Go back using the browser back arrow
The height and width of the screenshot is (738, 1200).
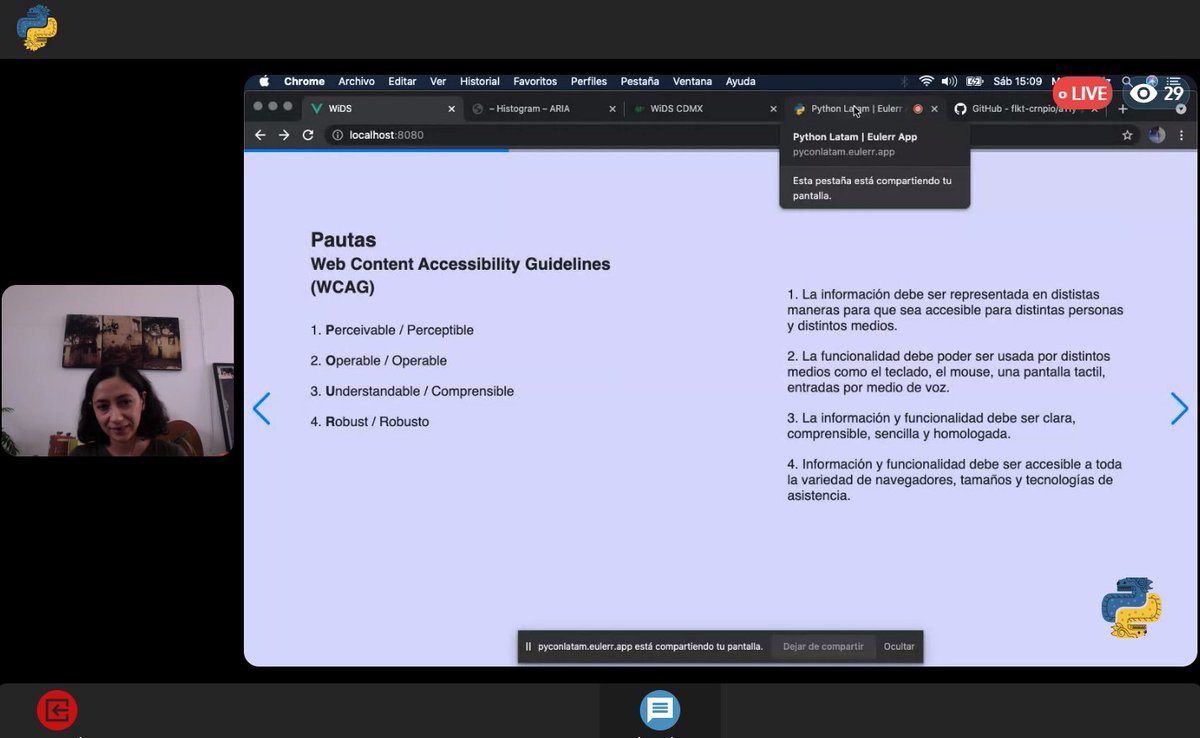260,134
